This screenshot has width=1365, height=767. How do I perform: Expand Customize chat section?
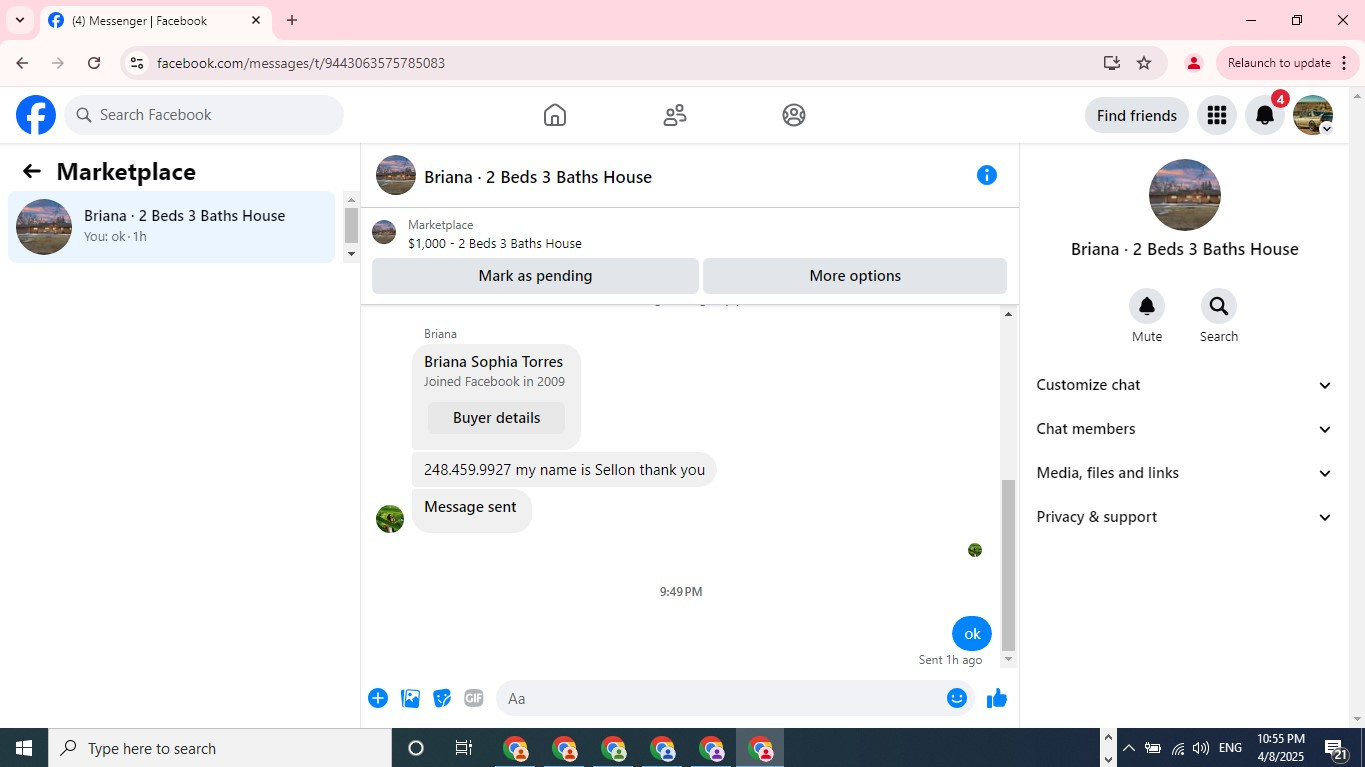[x=1184, y=385]
